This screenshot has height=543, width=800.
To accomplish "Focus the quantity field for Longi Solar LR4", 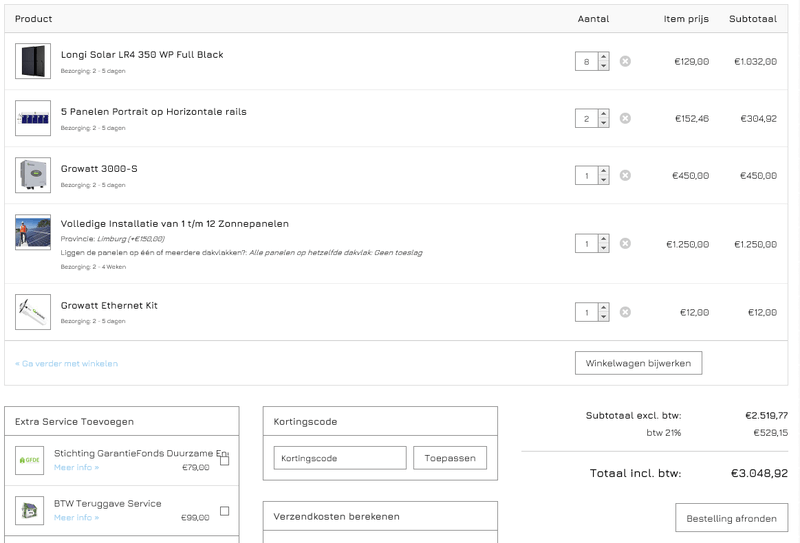I will [587, 61].
